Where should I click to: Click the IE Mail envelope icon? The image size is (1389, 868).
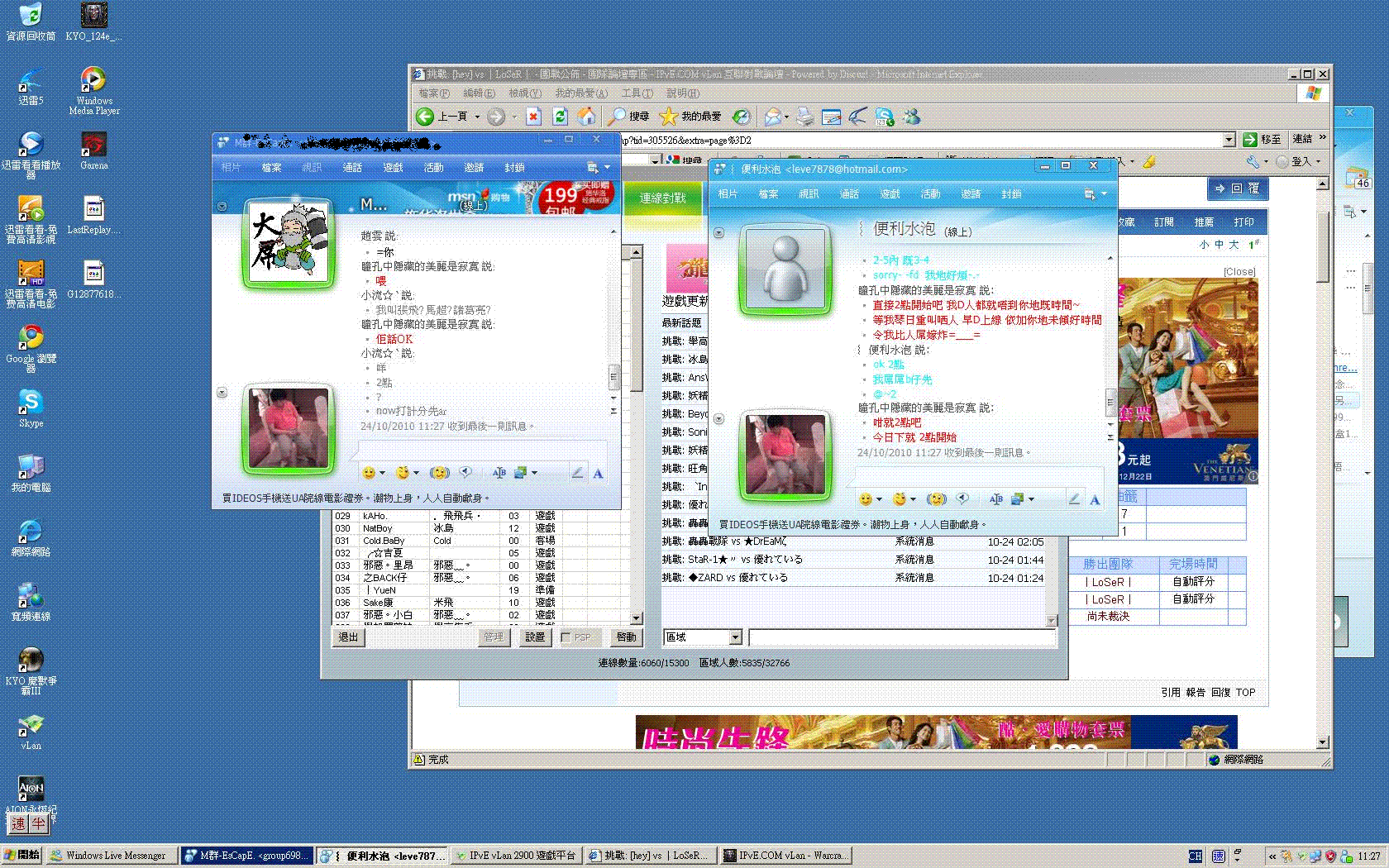tap(772, 117)
